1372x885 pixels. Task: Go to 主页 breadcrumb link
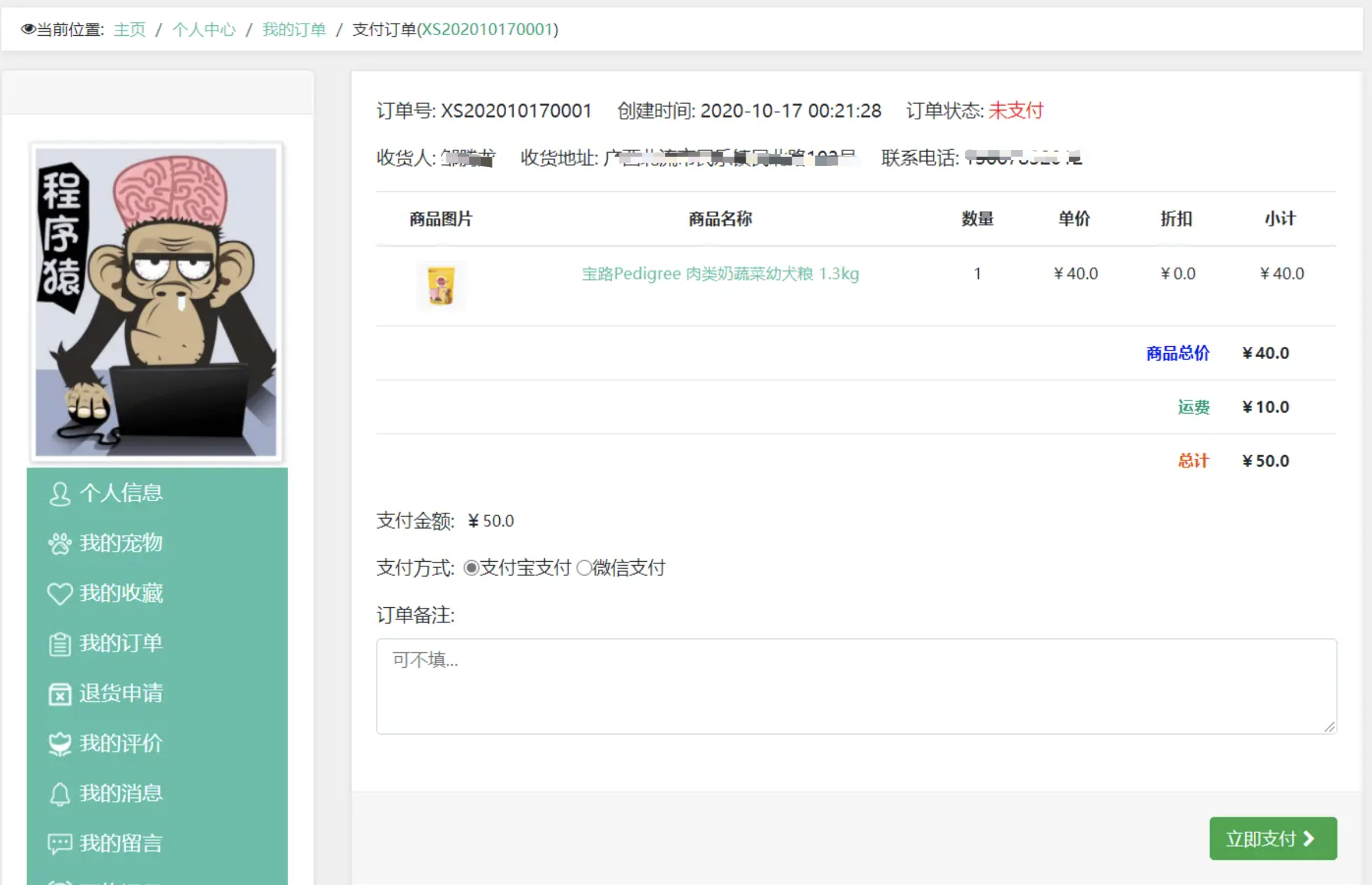(130, 29)
